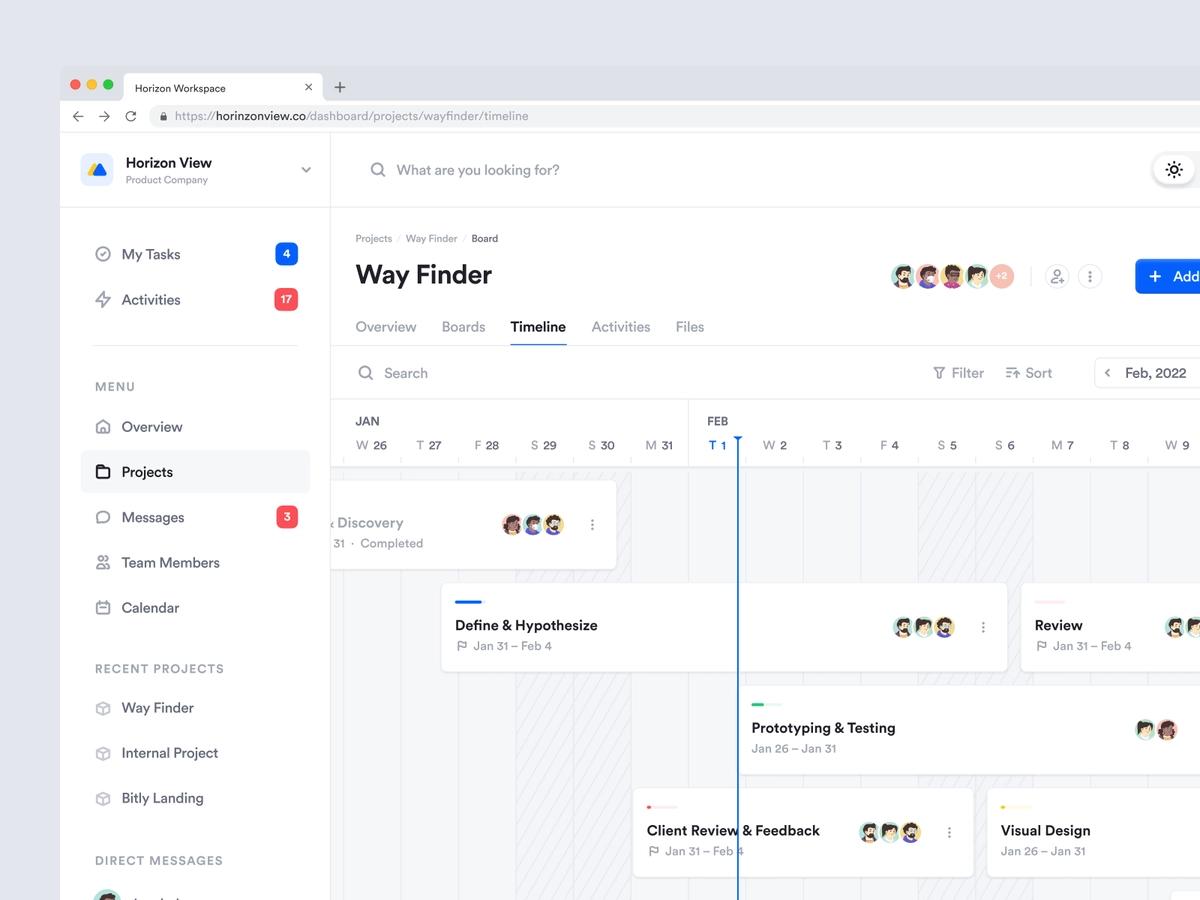Select timeline day T 1
Viewport: 1200px width, 900px height.
[x=717, y=445]
